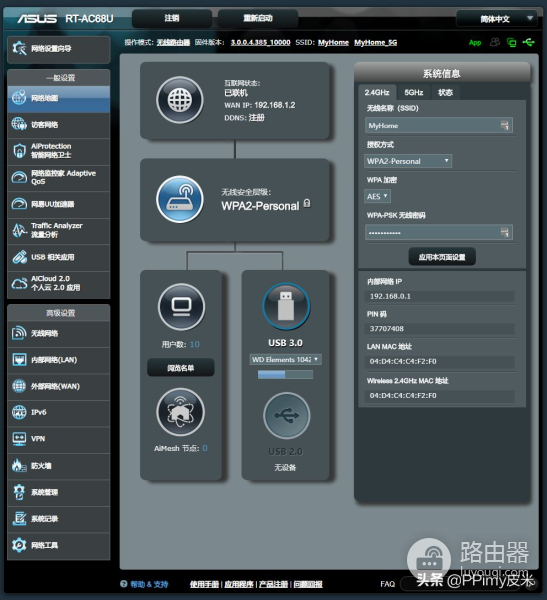The width and height of the screenshot is (547, 600).
Task: Switch to the 5GHz tab
Action: coord(414,93)
